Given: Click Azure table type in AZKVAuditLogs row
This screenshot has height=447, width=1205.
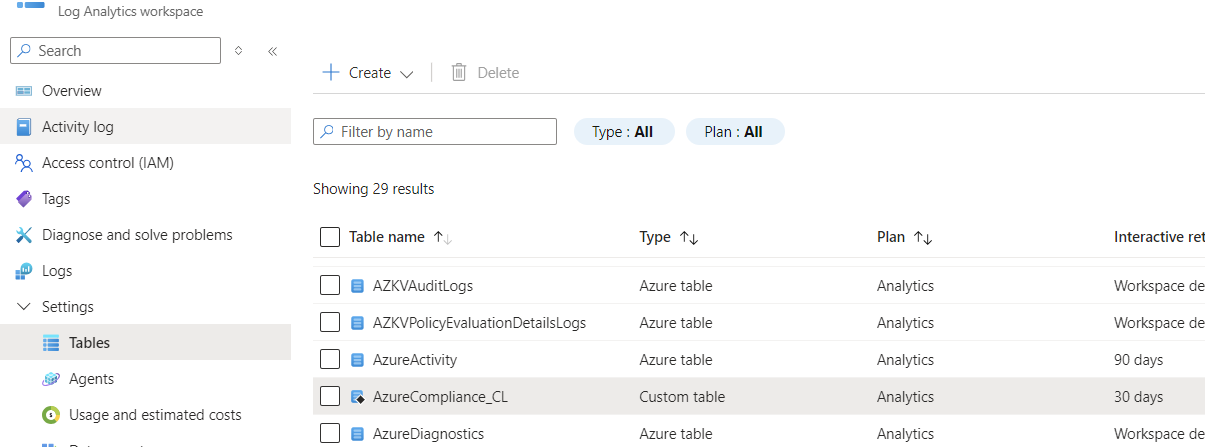Looking at the screenshot, I should point(676,286).
